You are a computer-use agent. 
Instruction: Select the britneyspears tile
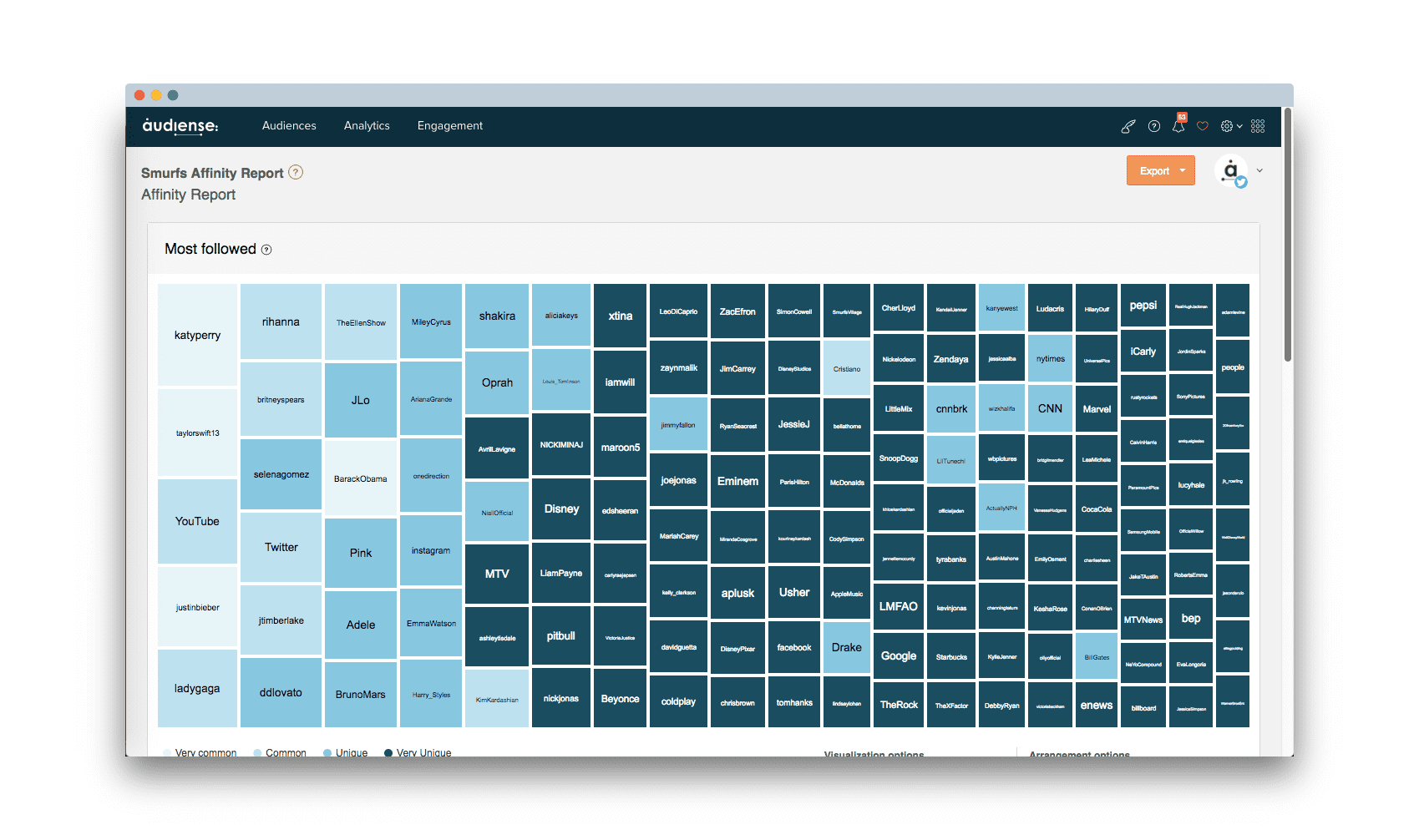pos(281,399)
